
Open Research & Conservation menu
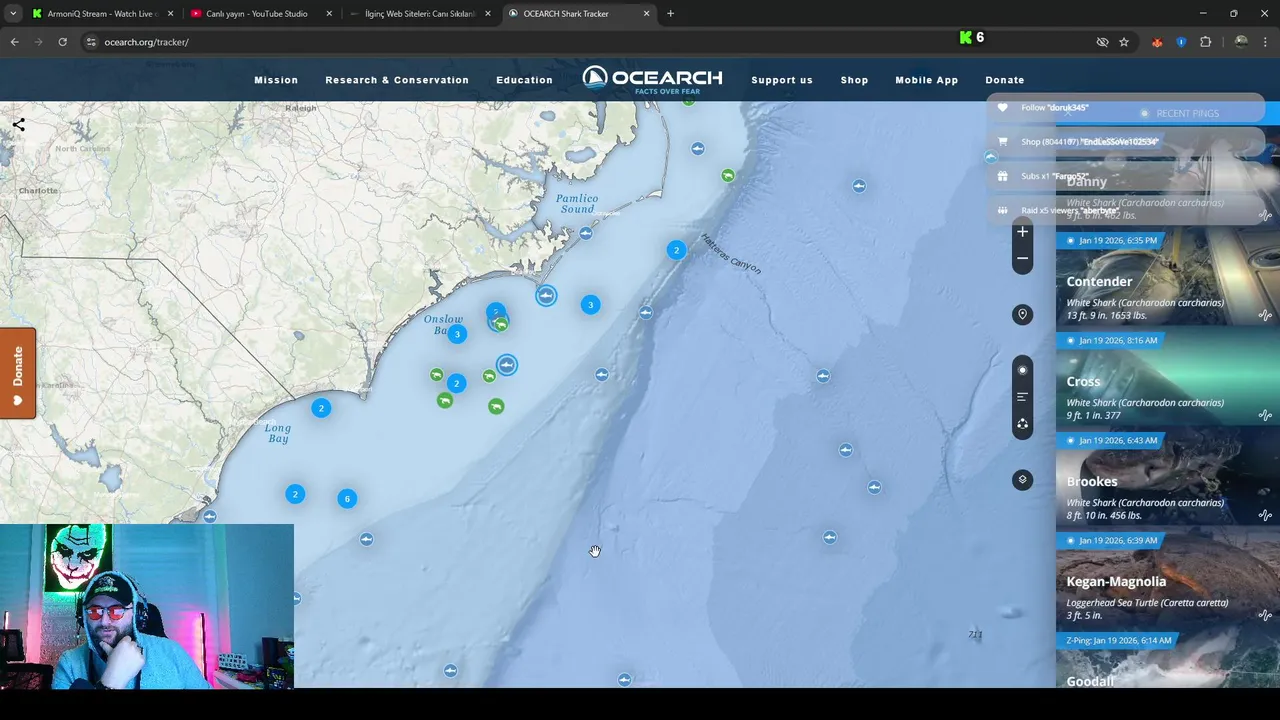397,80
